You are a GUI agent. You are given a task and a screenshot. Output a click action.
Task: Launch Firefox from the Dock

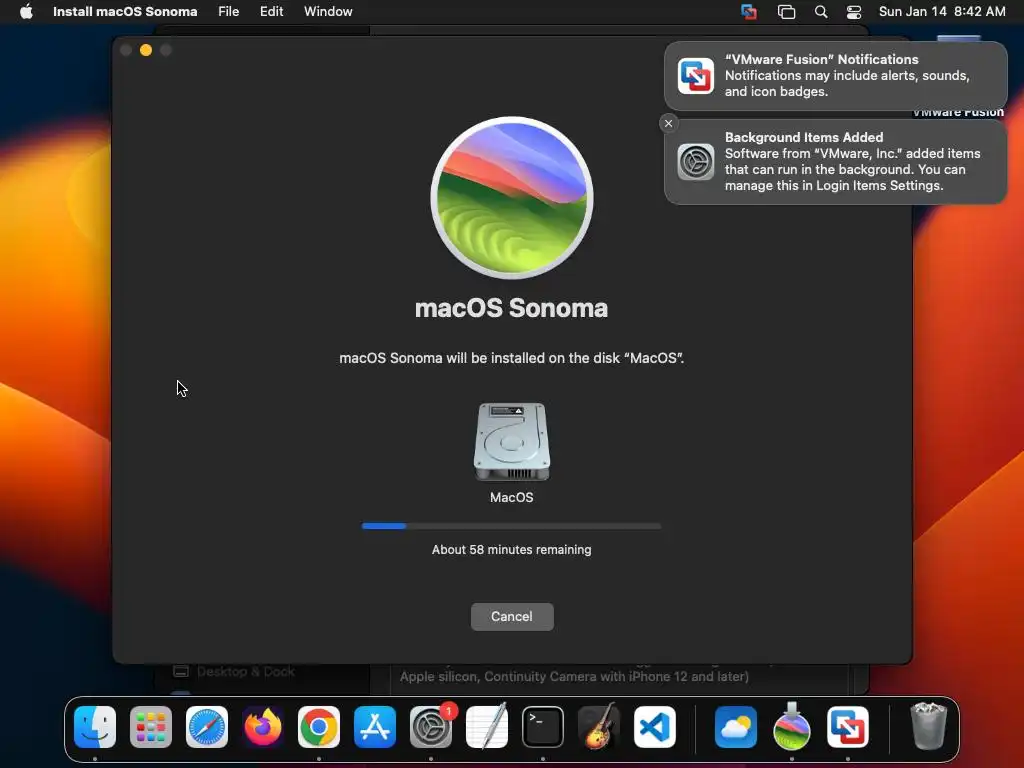[x=263, y=727]
